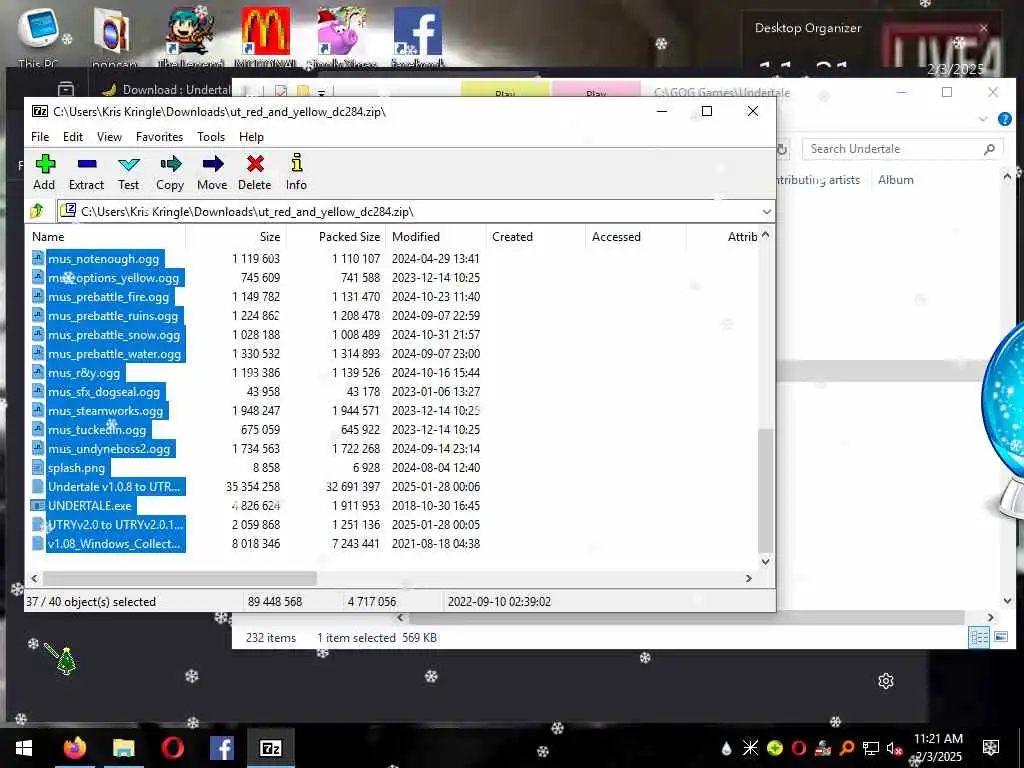Expand the address path dropdown in 7-Zip
The image size is (1024, 768).
coord(766,212)
